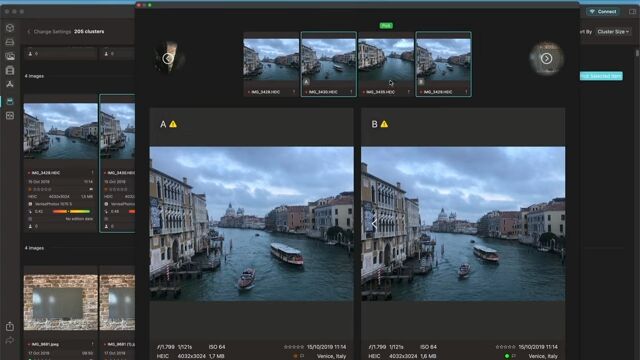Click the share arrow icon at sidebar bottom
Viewport: 640px width, 360px height.
(x=10, y=340)
